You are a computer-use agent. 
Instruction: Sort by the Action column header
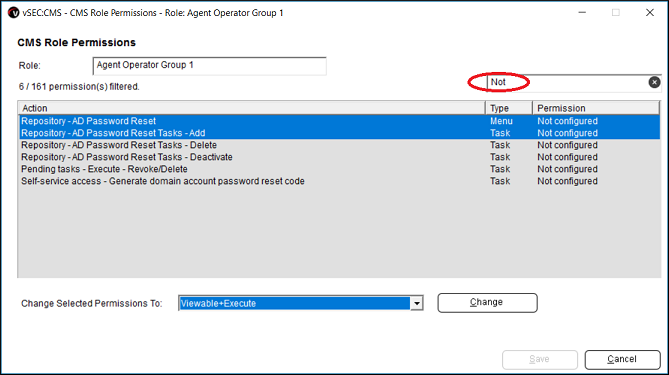pyautogui.click(x=251, y=108)
